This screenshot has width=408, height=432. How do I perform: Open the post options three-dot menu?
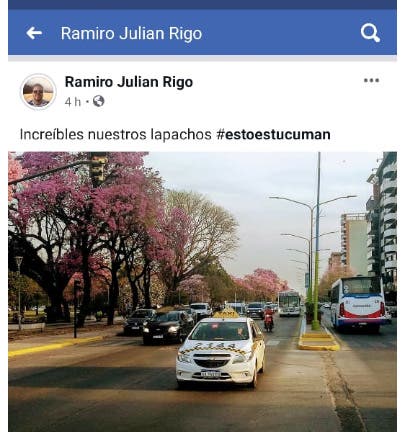tap(371, 80)
